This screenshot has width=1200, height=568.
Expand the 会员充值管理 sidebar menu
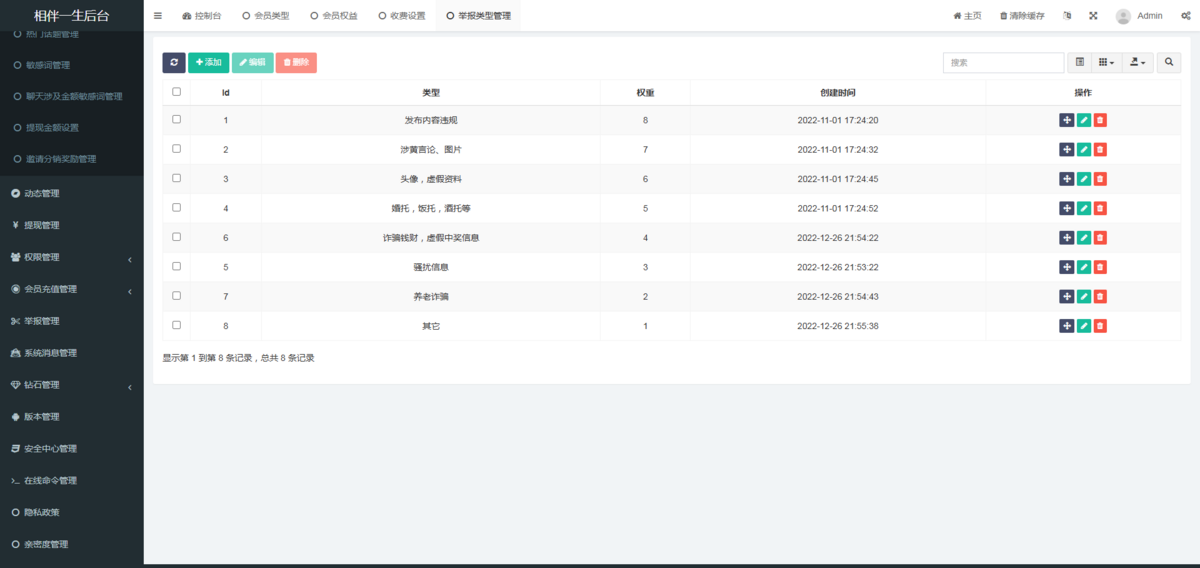click(x=71, y=289)
